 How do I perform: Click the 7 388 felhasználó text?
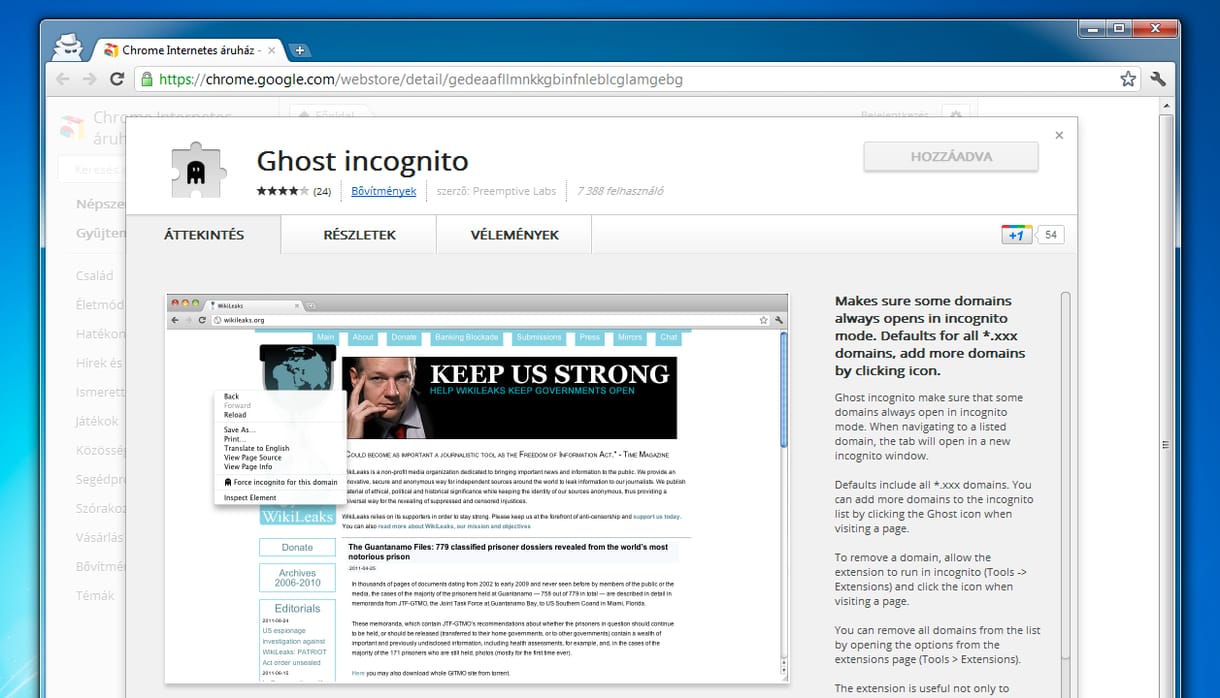tap(620, 191)
